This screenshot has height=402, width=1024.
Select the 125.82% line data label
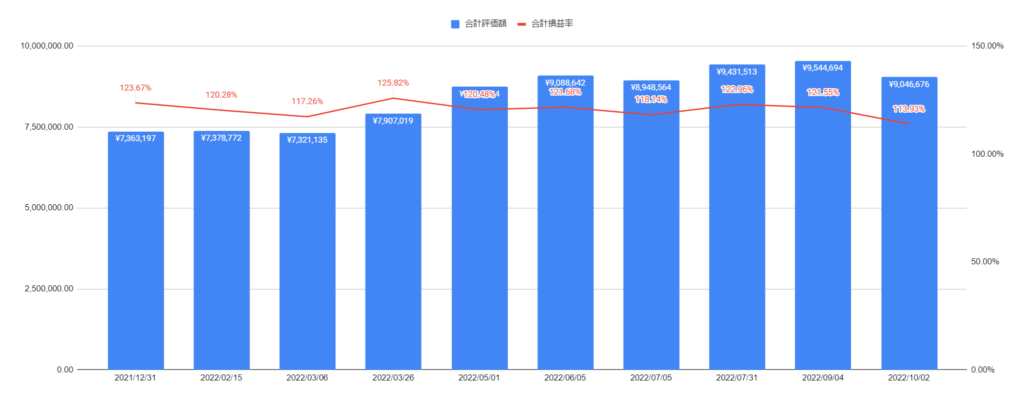coord(393,84)
